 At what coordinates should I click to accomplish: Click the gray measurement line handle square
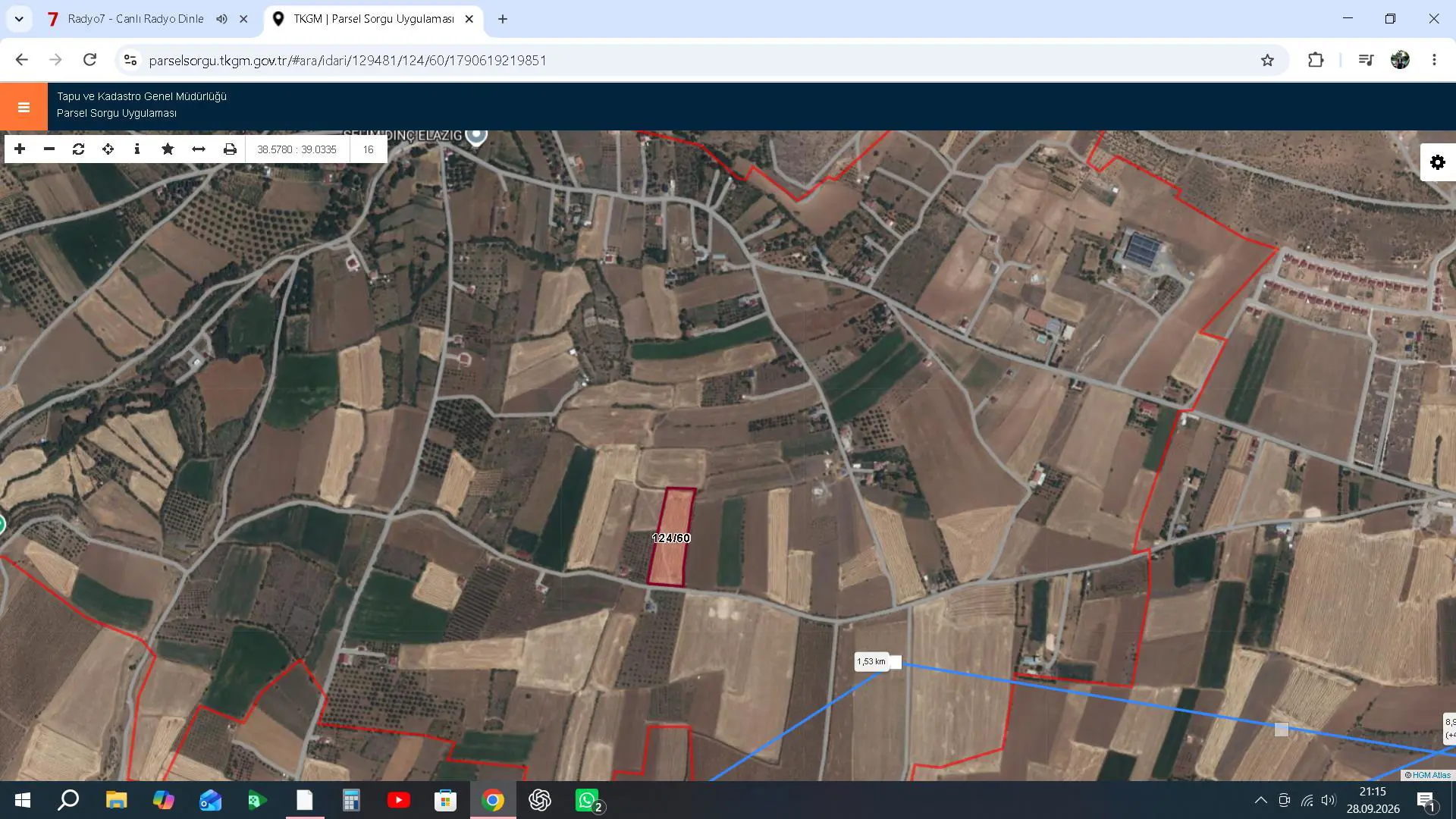coord(1282,730)
